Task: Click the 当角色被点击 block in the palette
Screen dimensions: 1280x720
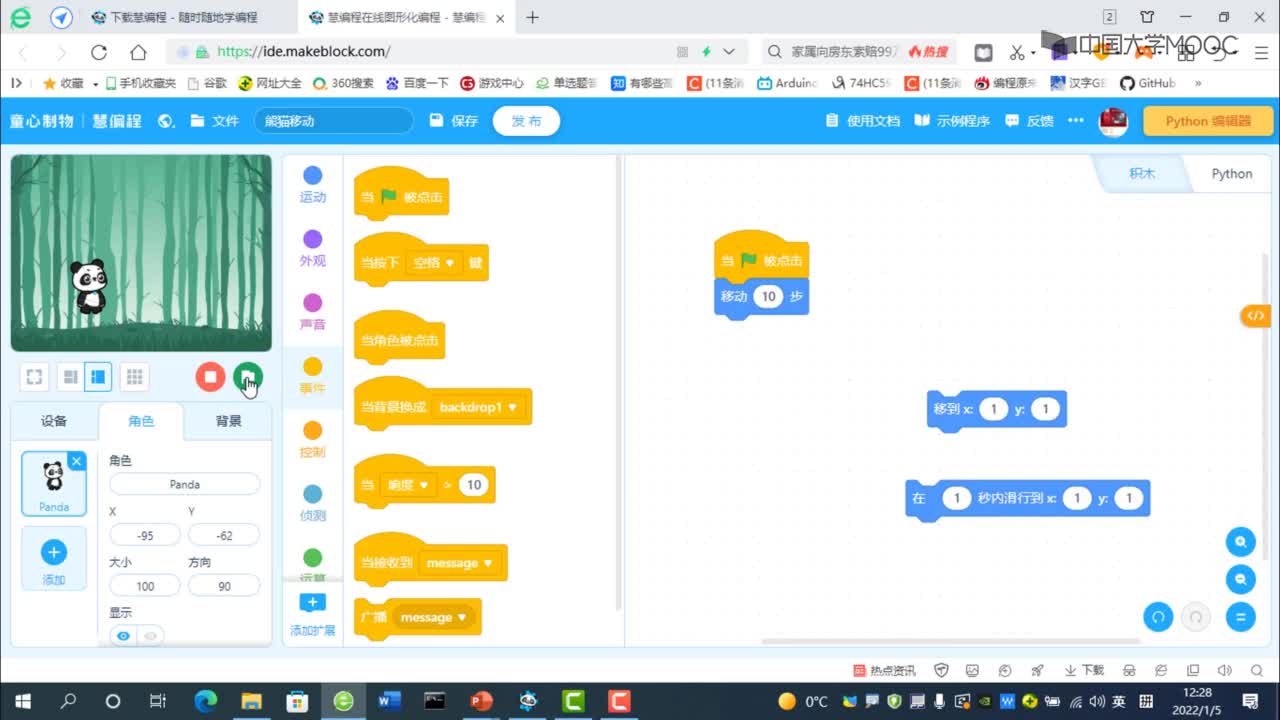Action: tap(399, 338)
